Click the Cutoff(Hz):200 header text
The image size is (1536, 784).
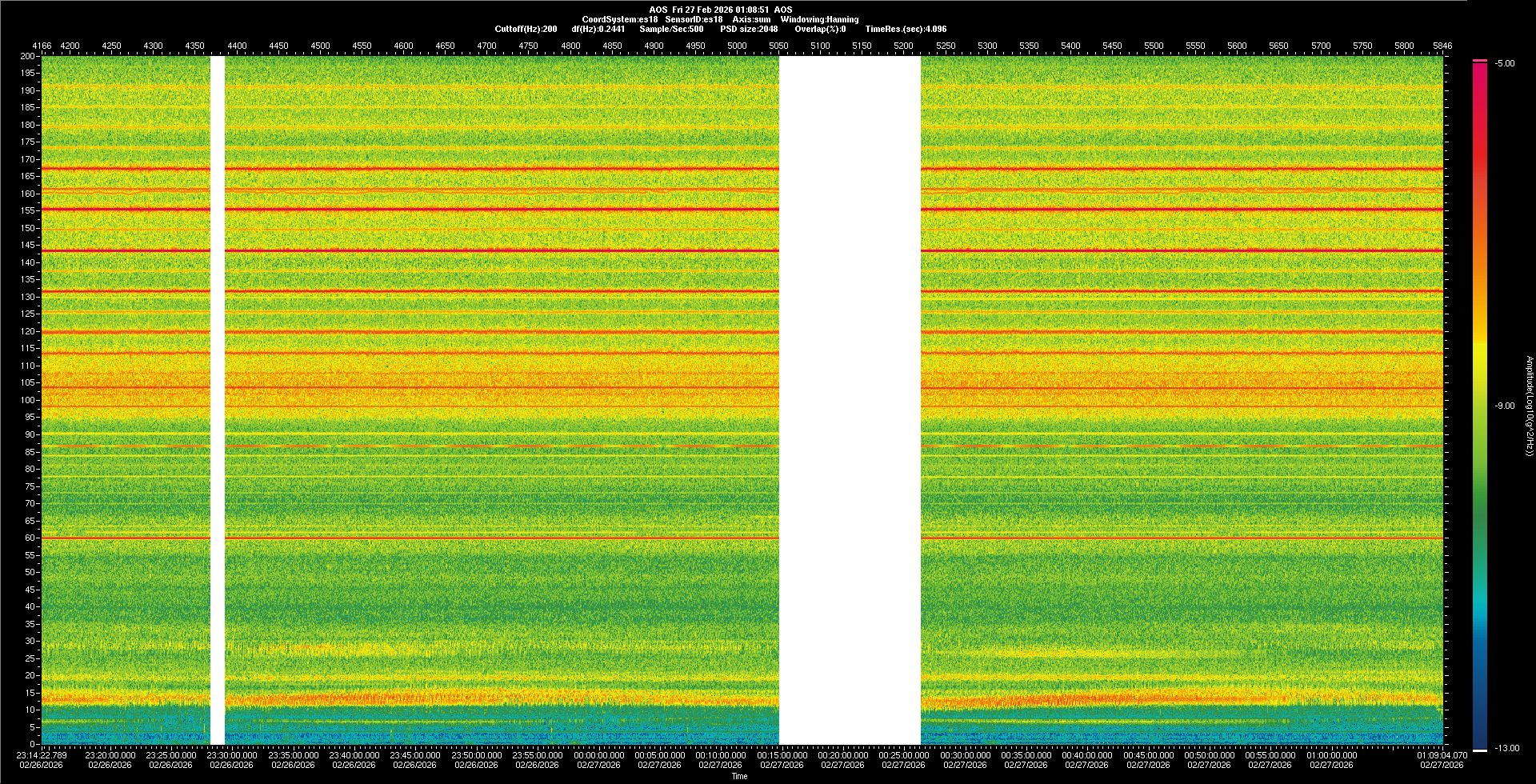[x=526, y=29]
